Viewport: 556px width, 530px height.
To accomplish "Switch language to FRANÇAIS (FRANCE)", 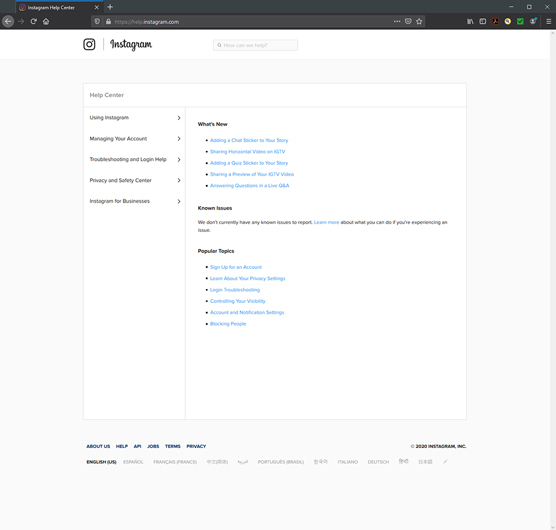I will [x=175, y=462].
